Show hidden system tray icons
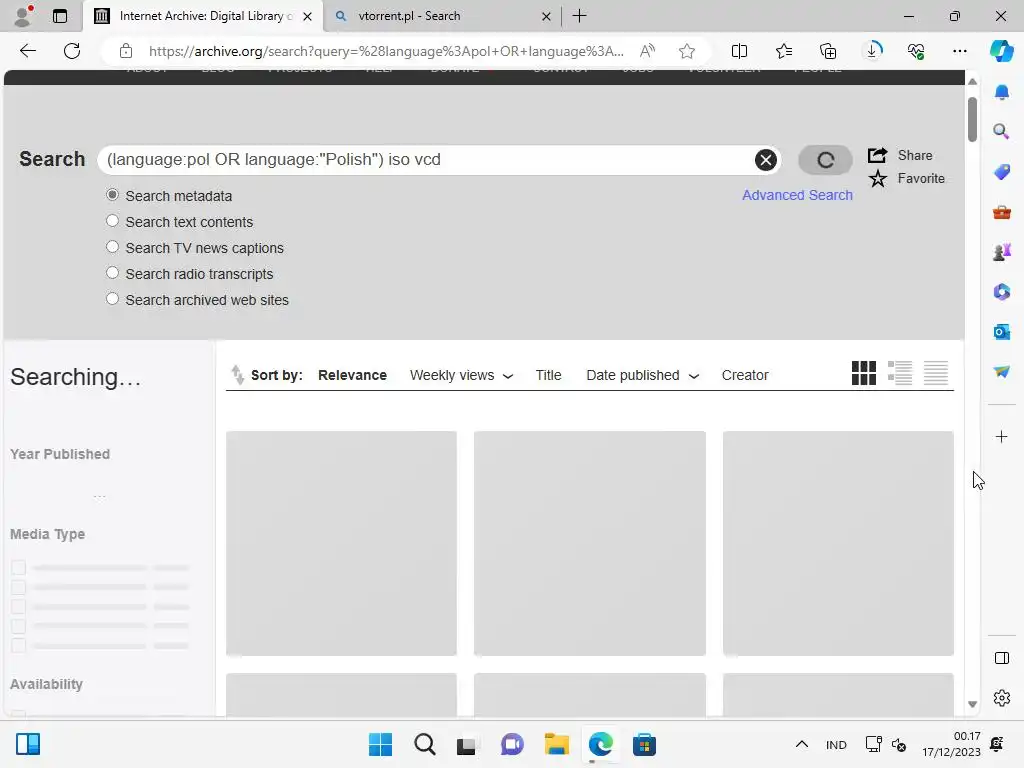The image size is (1024, 768). (x=801, y=744)
